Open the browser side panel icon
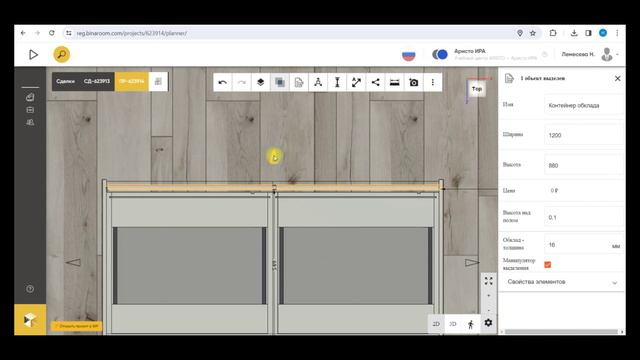Screen dimensions: 640x360 [x=588, y=33]
